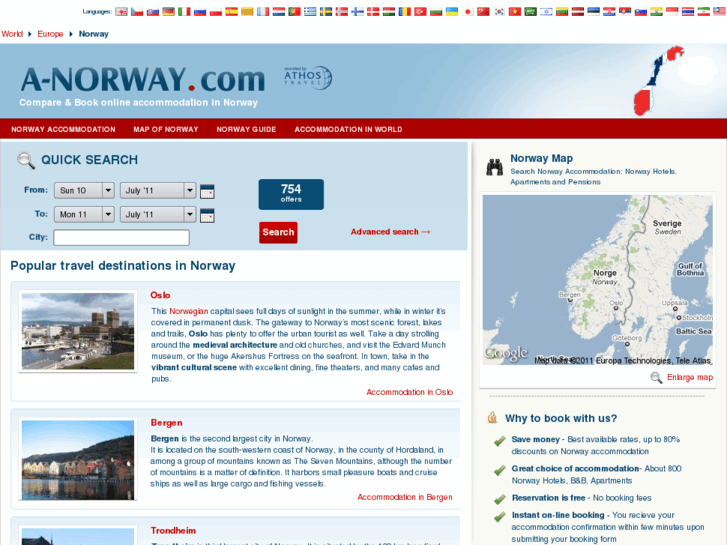This screenshot has height=545, width=727.
Task: Go to Europe in breadcrumb
Action: coord(50,34)
